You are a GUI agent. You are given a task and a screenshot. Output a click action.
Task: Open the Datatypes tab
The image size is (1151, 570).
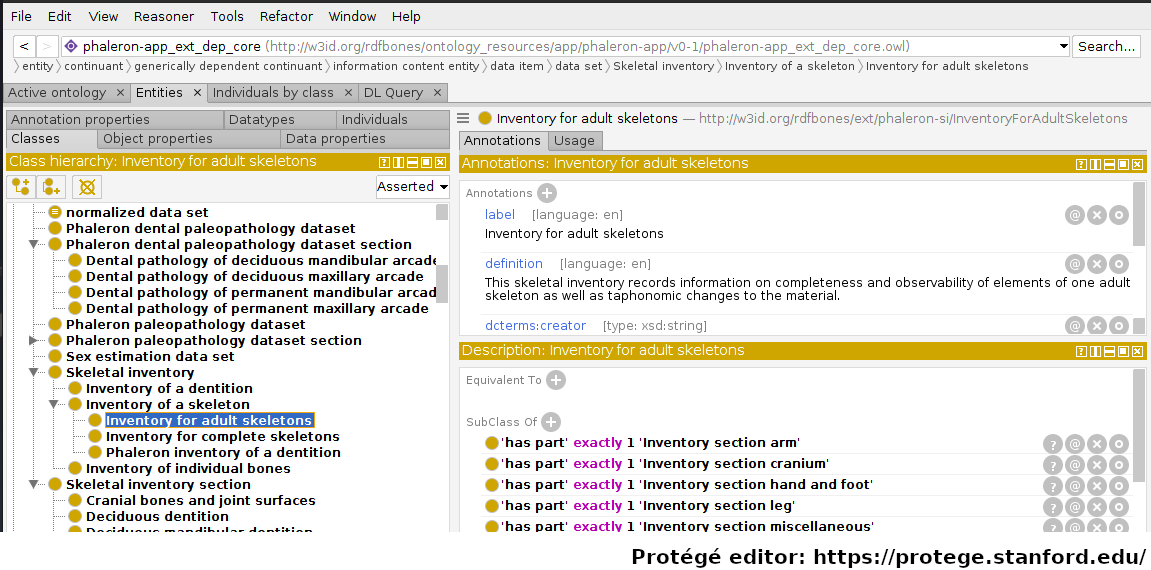[x=280, y=120]
